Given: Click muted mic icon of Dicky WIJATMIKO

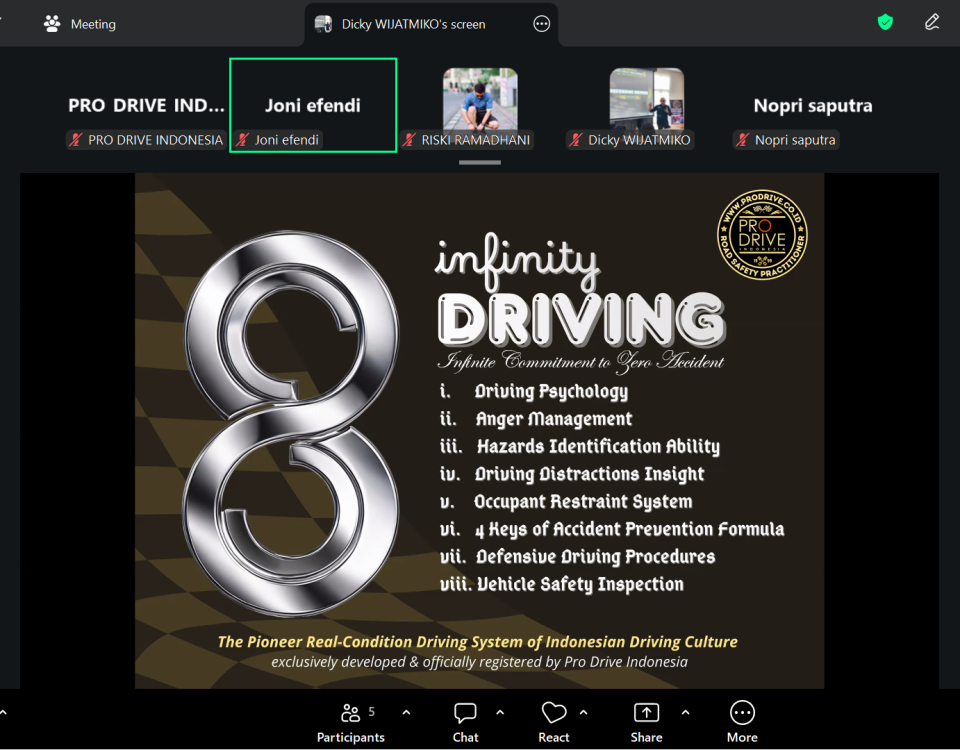Looking at the screenshot, I should coord(576,140).
